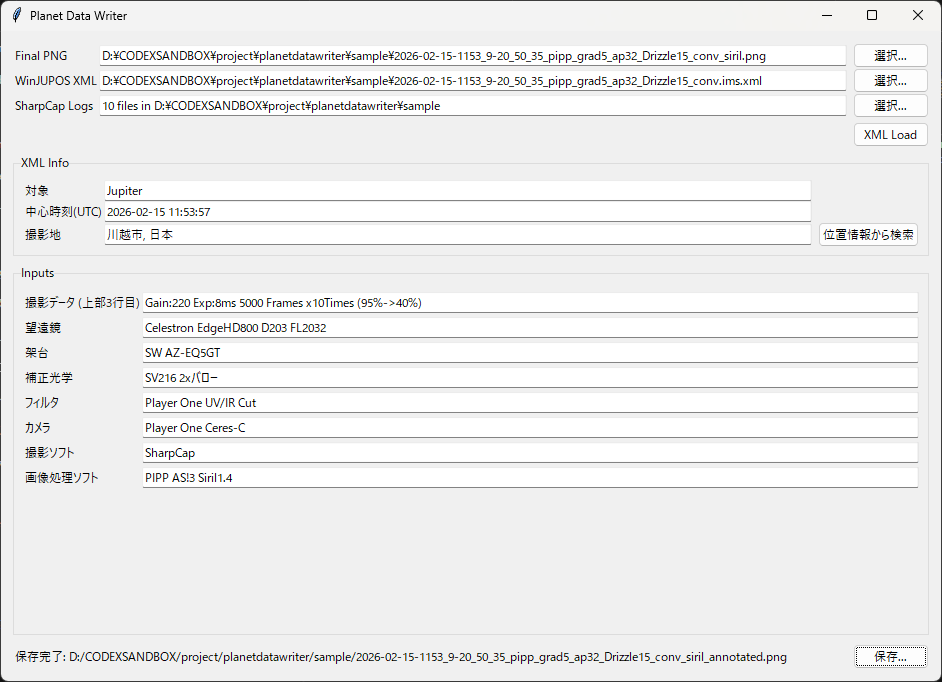Image resolution: width=942 pixels, height=682 pixels.
Task: Click the feather app icon in title bar
Action: 17,16
